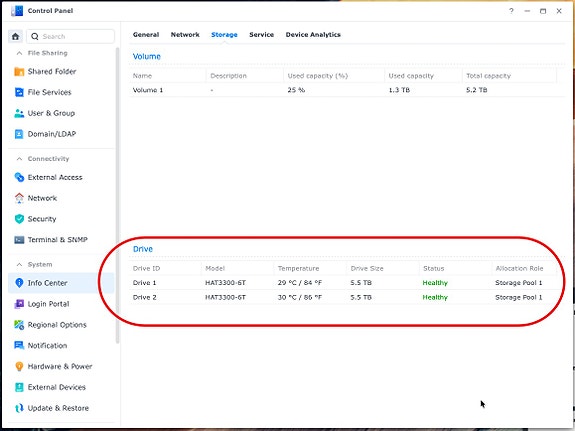
Task: Select the Domain/LDAP icon
Action: point(19,134)
